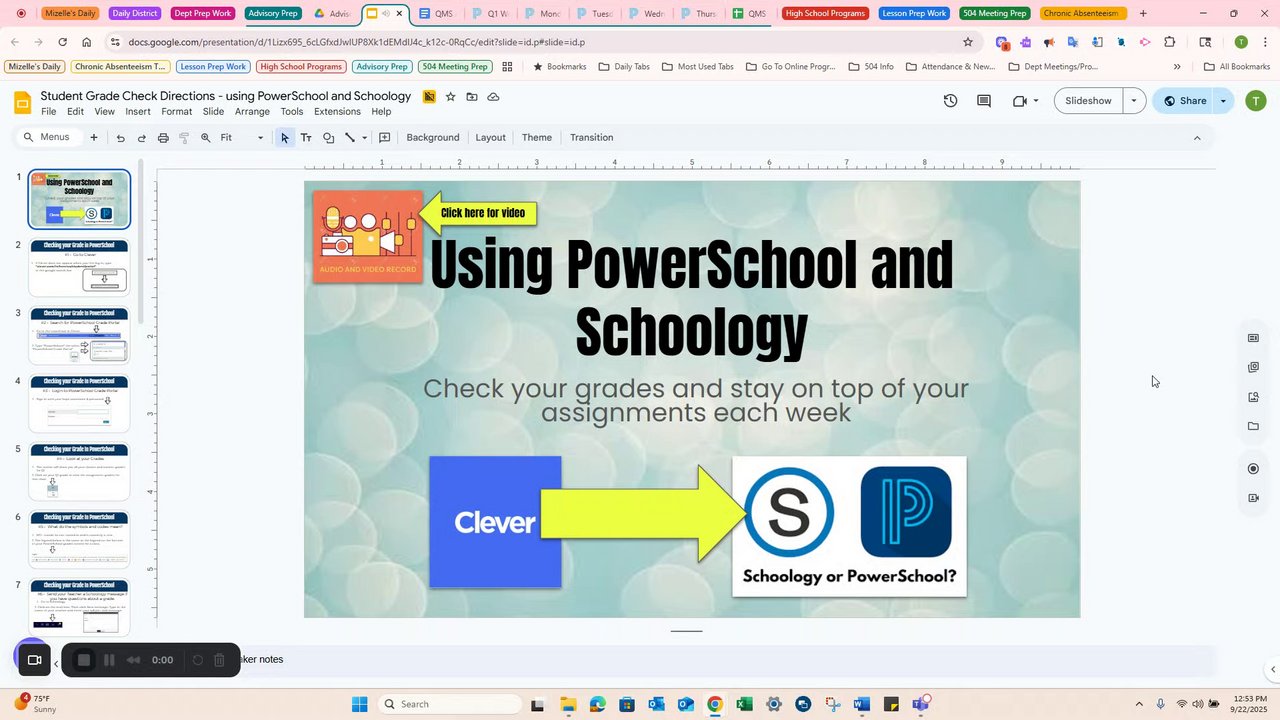This screenshot has height=720, width=1280.
Task: Collapse the toolbar with the up chevron
Action: tap(1197, 138)
